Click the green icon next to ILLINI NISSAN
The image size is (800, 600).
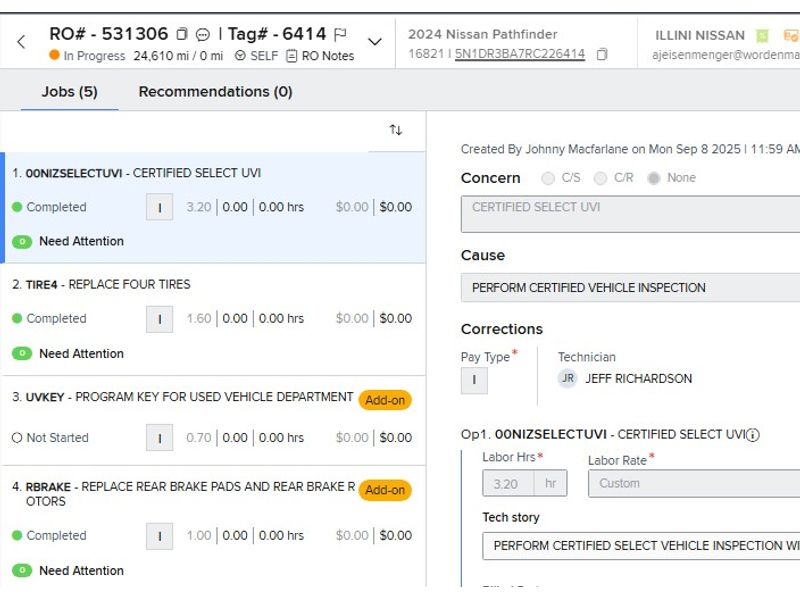(763, 35)
